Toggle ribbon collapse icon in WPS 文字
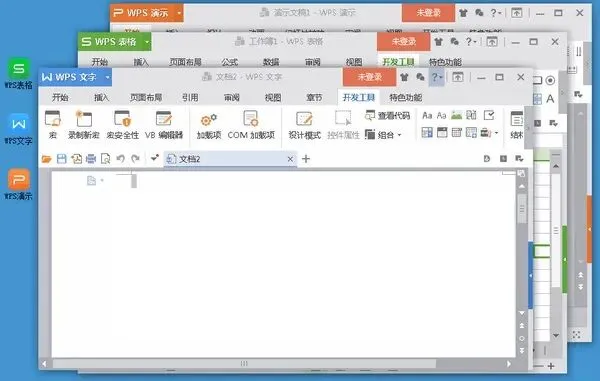The width and height of the screenshot is (600, 381). tap(458, 78)
